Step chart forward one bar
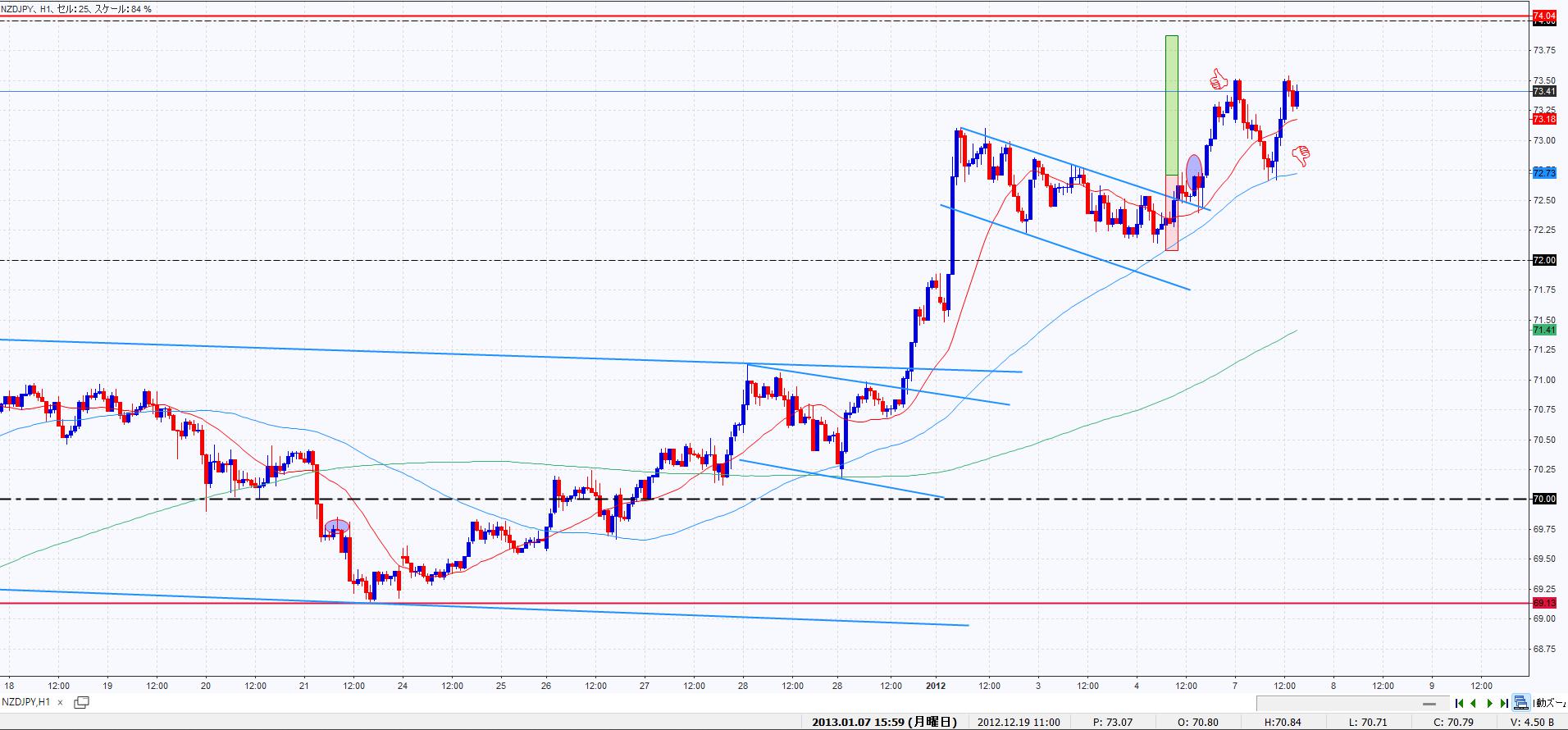 click(x=1489, y=703)
